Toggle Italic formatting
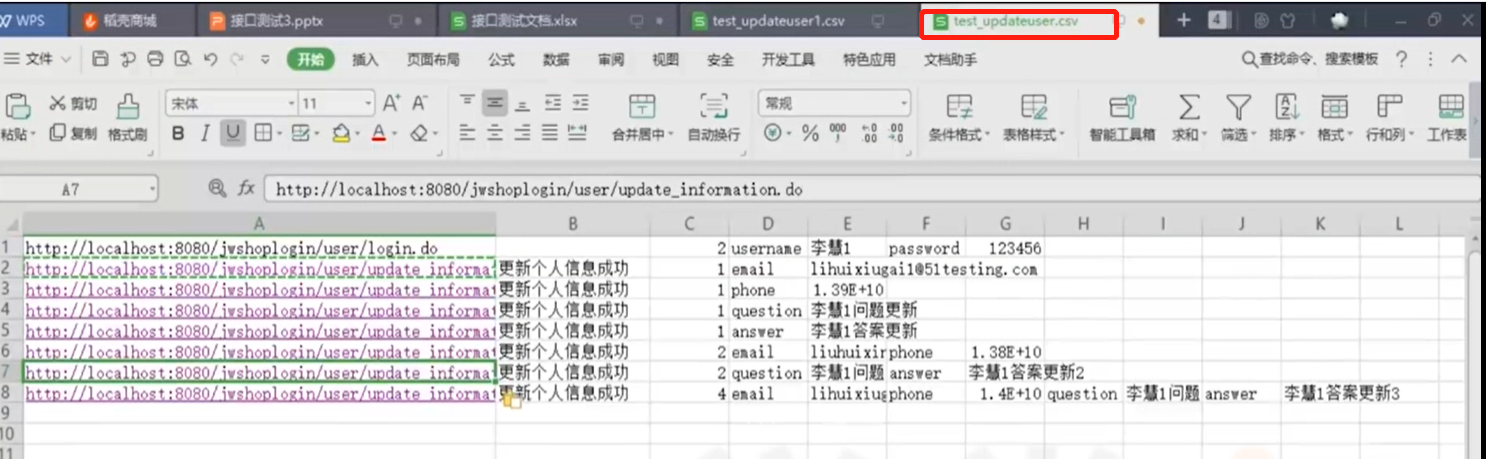 point(205,133)
